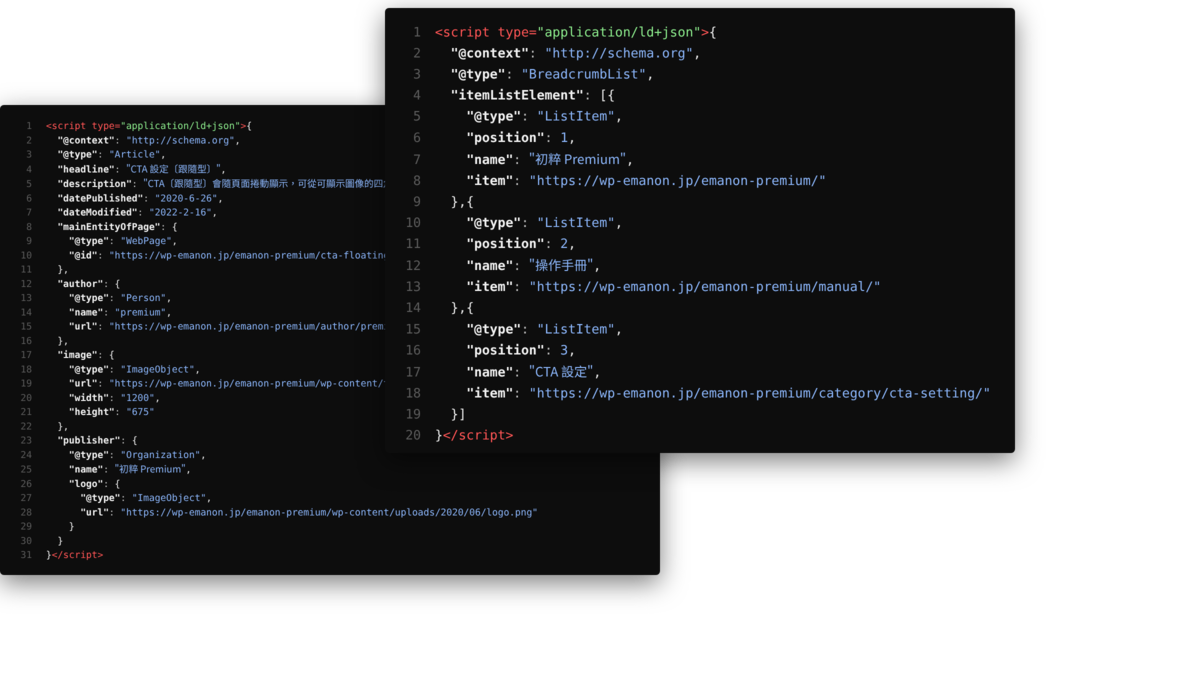Click position value 1 in breadcrumb code

coord(564,138)
